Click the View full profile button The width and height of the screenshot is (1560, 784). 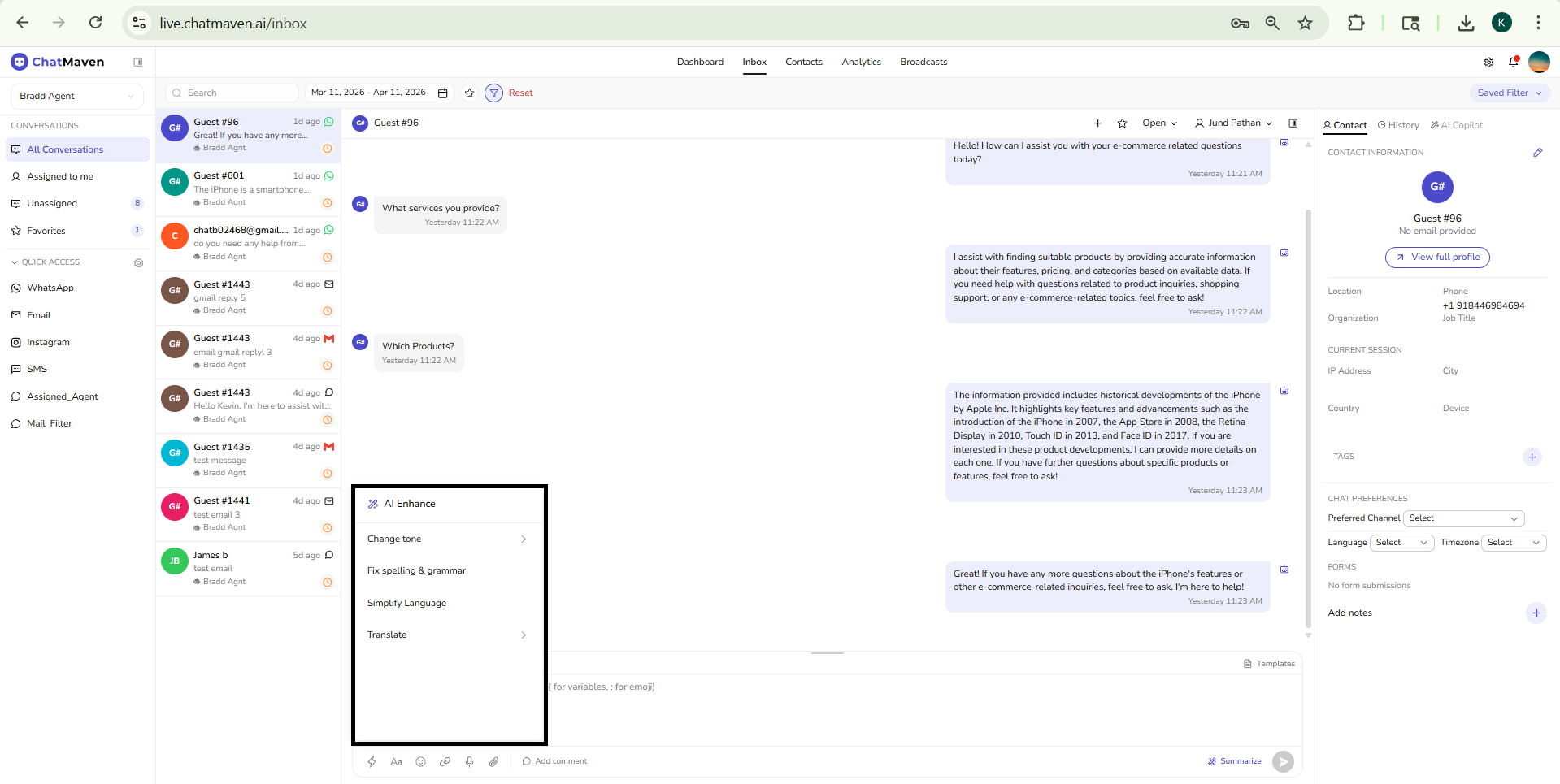tap(1436, 258)
